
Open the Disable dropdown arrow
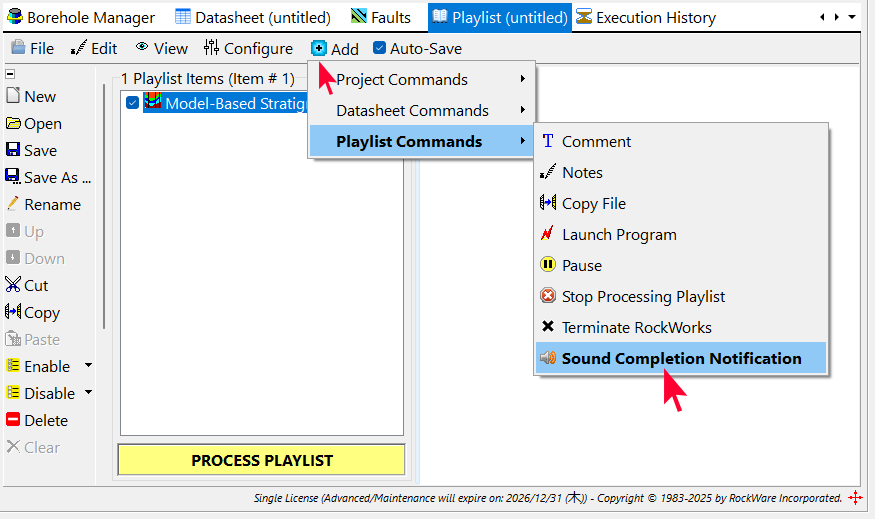[x=88, y=393]
